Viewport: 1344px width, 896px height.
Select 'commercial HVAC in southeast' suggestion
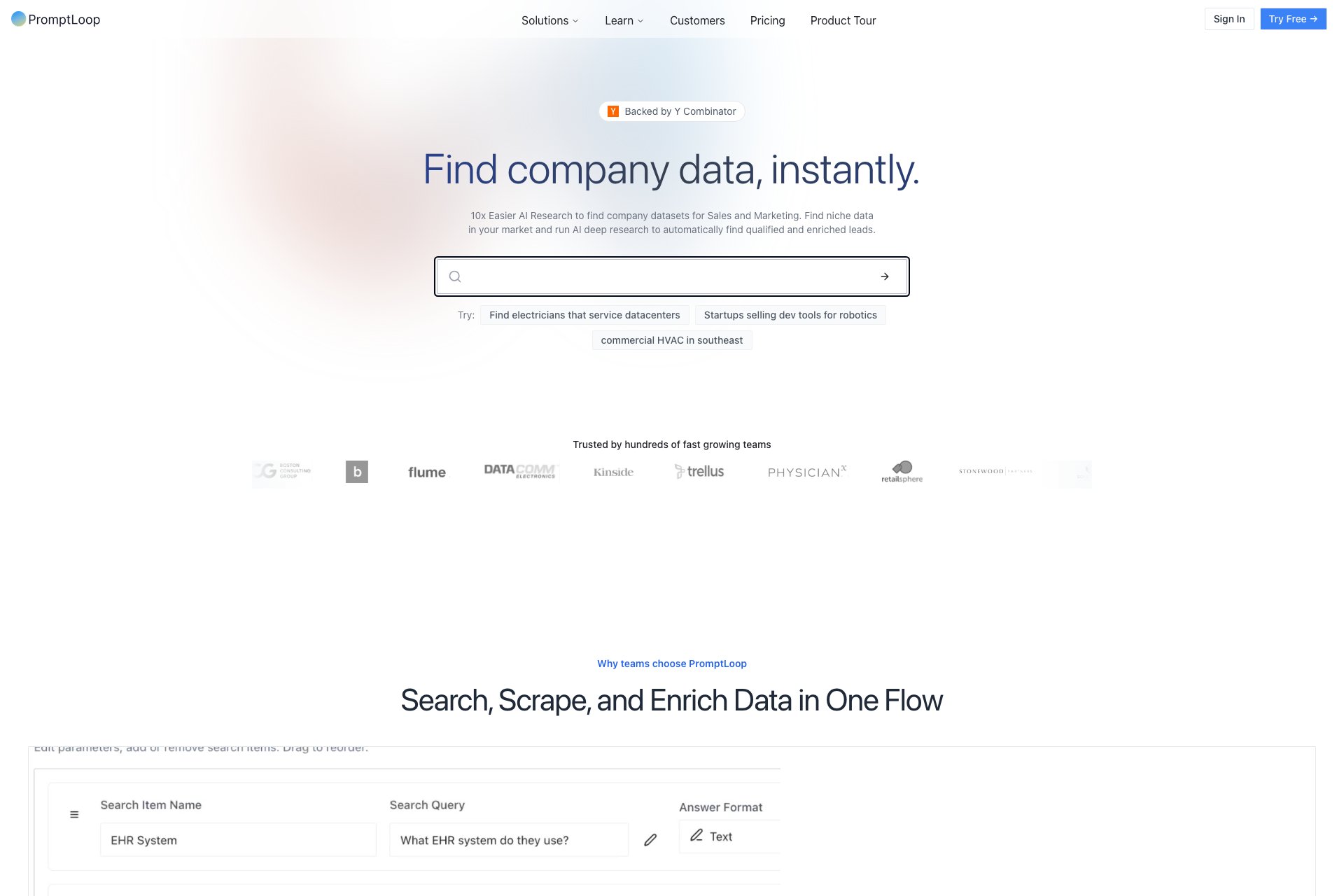click(671, 340)
